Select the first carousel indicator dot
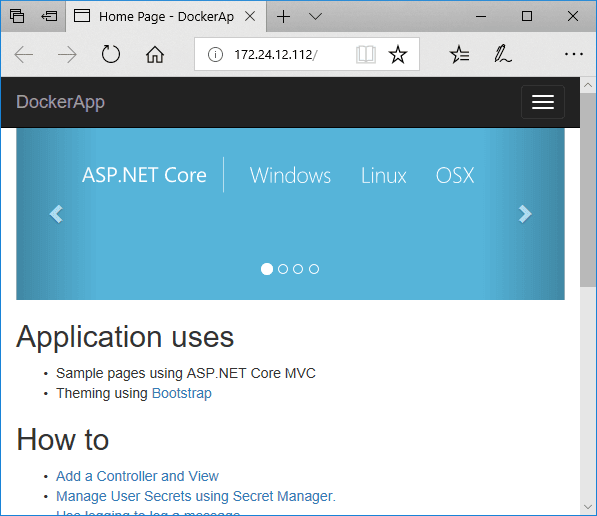Image resolution: width=597 pixels, height=516 pixels. 267,269
